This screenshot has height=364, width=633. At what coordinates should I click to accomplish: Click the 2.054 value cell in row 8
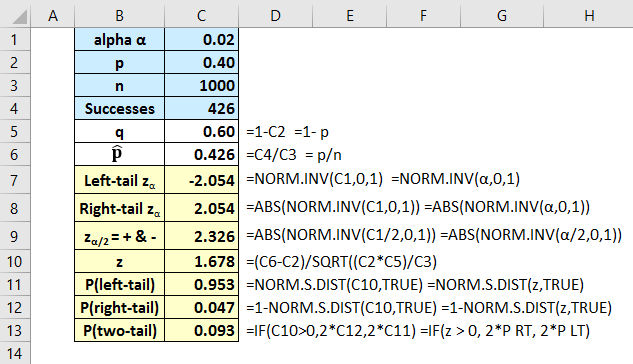[201, 208]
